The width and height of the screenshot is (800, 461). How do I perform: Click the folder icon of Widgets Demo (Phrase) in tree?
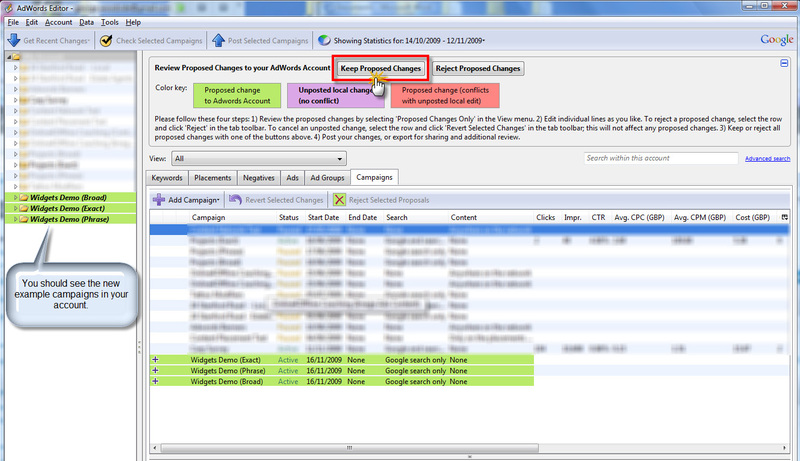(24, 219)
